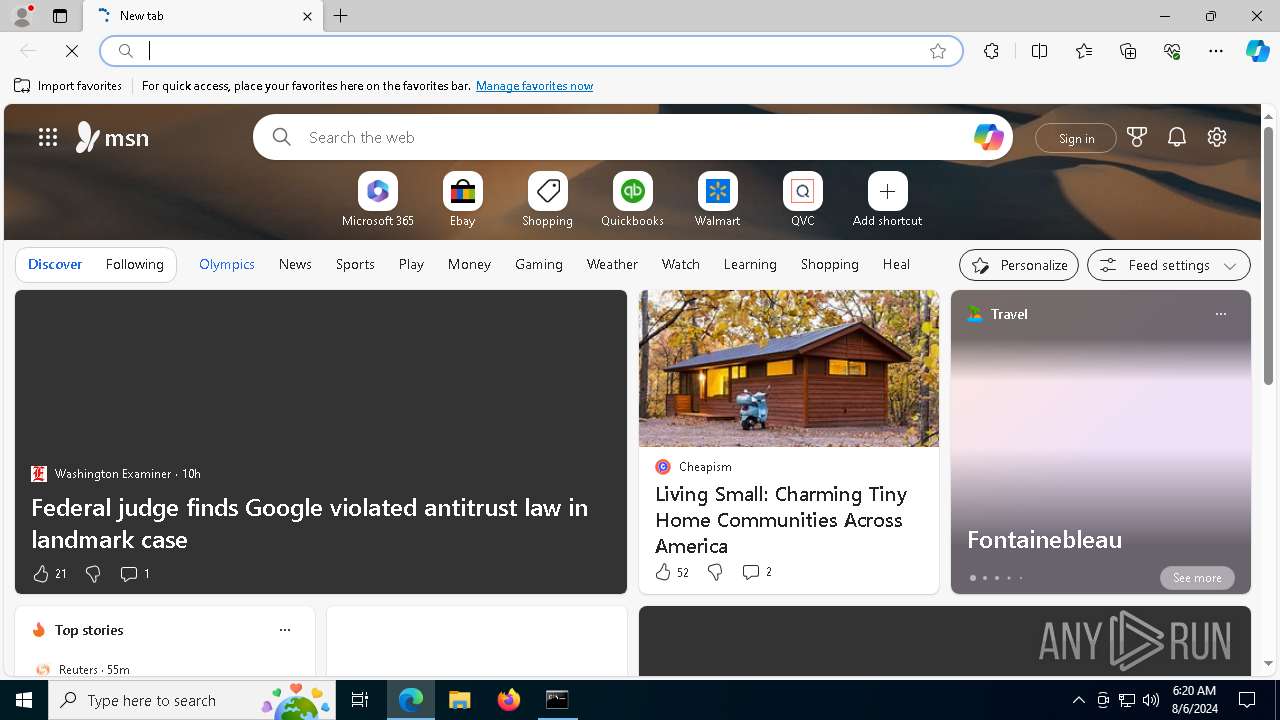Open browser Extensions icon

991,51
